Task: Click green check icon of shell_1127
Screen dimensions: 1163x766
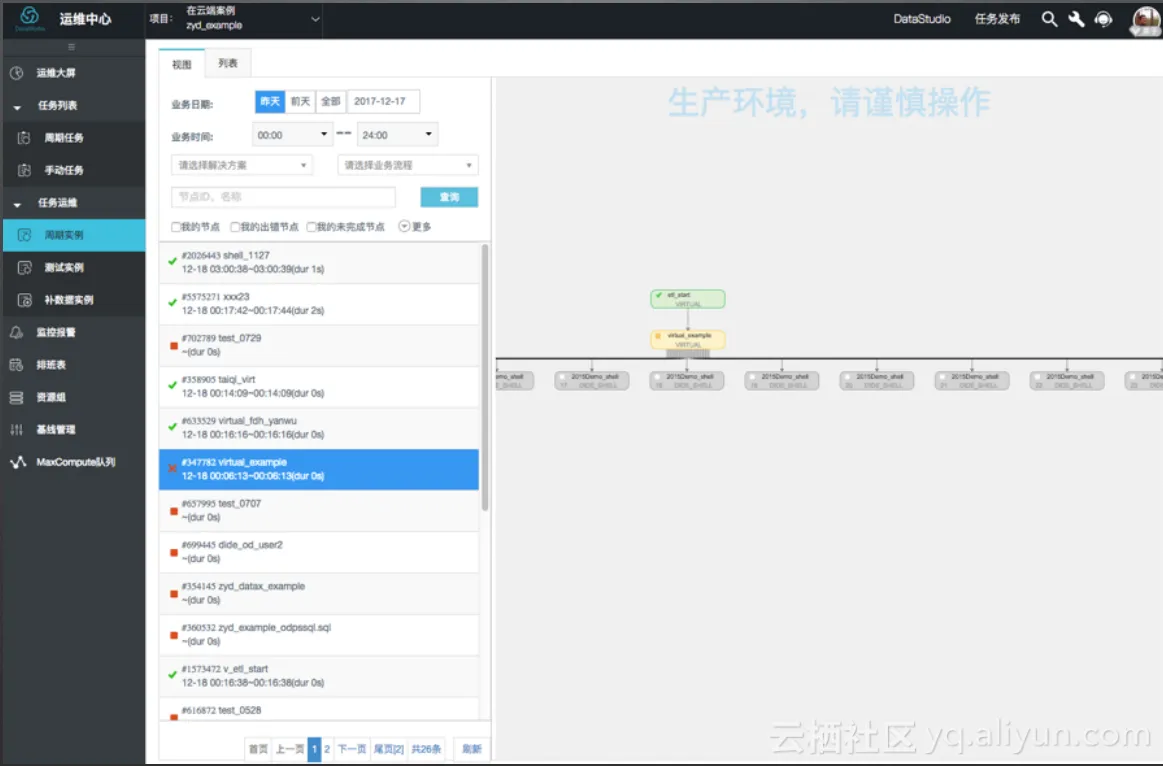Action: click(x=173, y=262)
